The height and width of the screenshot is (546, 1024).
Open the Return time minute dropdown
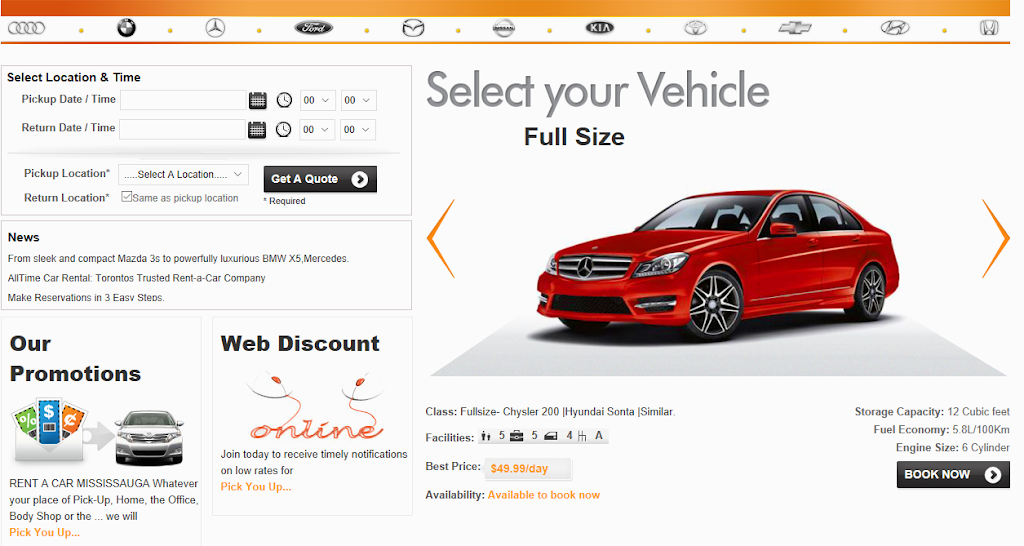pos(358,130)
